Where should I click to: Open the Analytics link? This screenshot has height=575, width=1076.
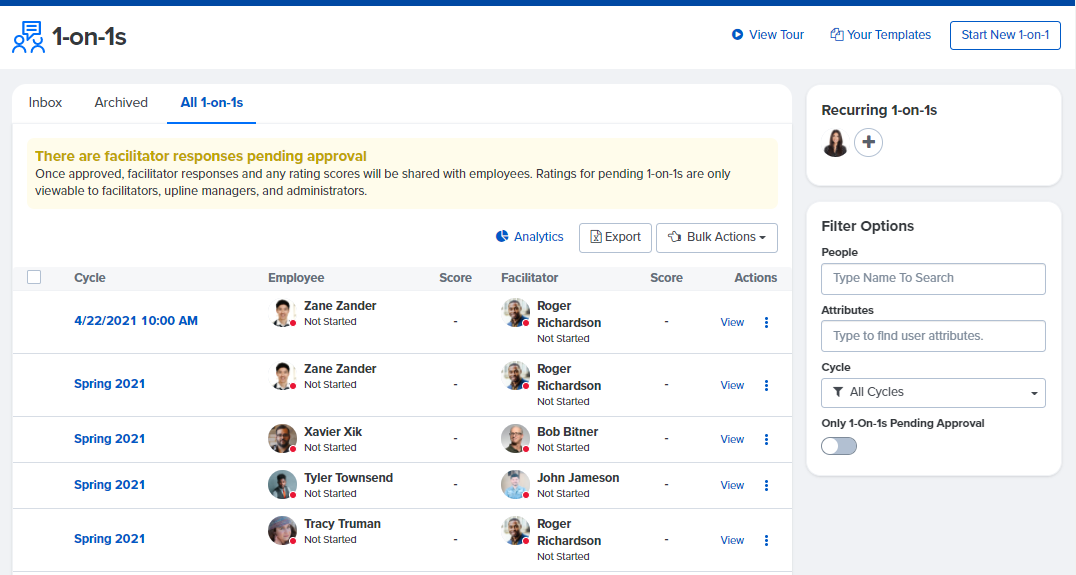[529, 237]
